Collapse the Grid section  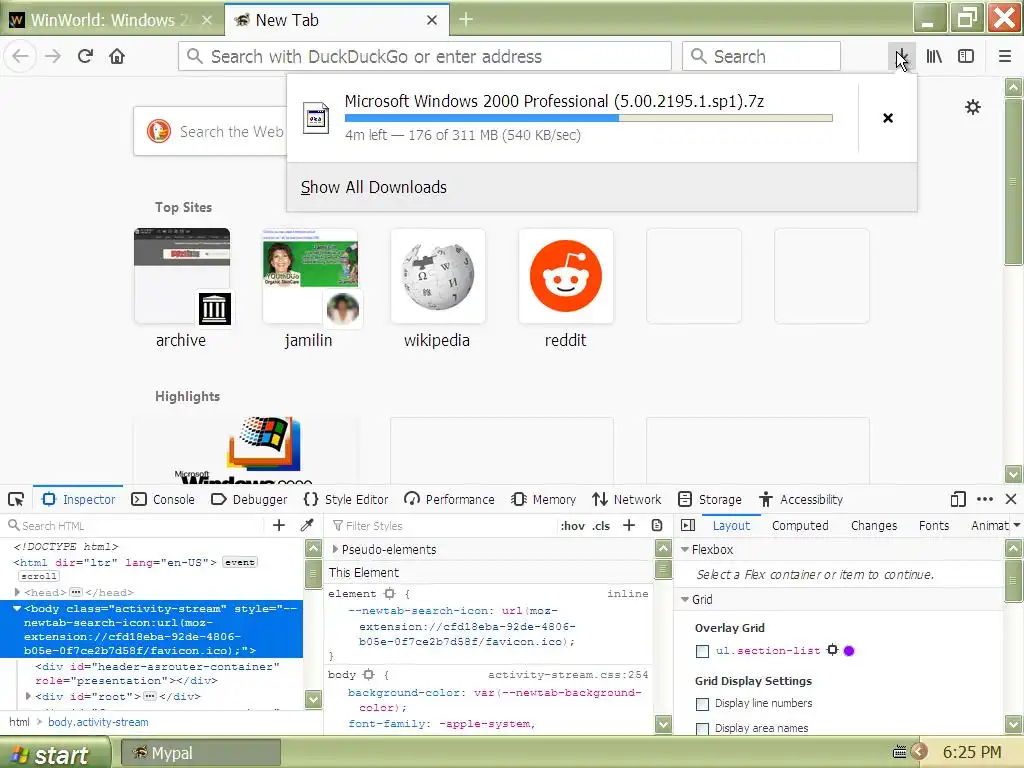point(685,600)
